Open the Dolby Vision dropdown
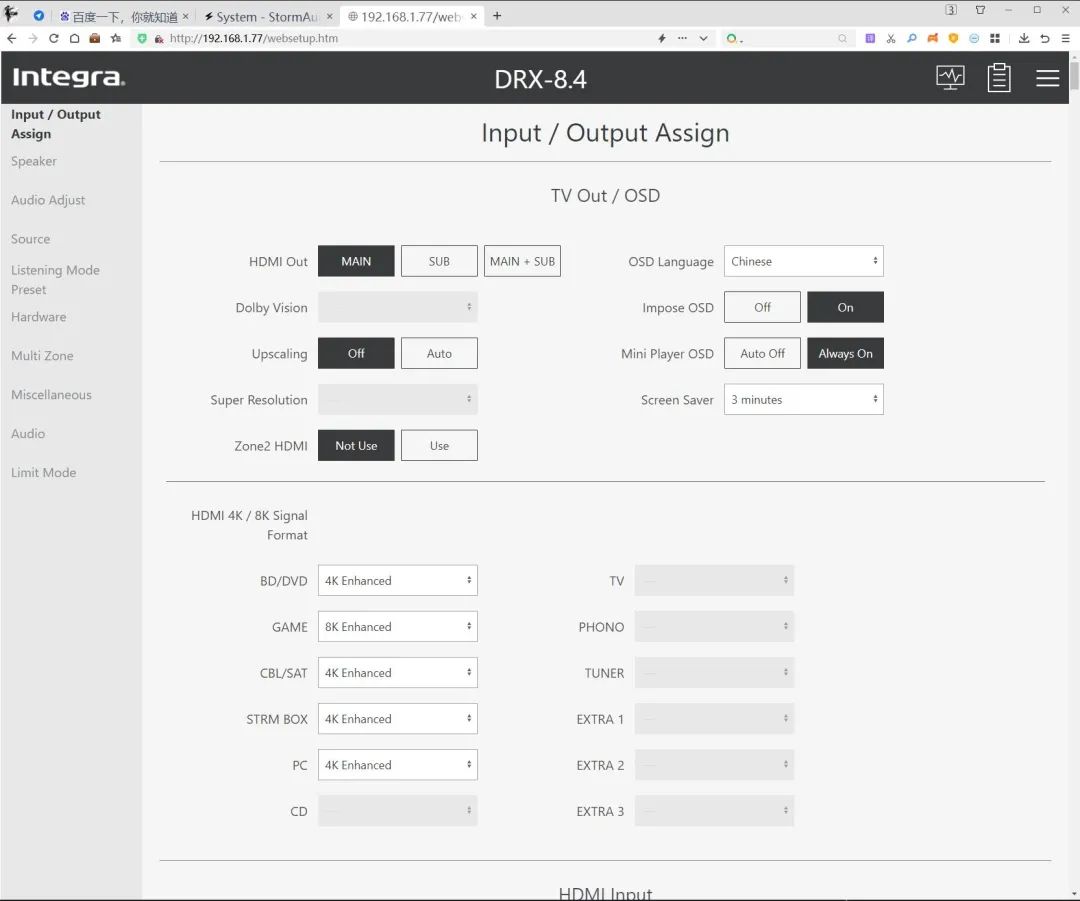The image size is (1080, 901). click(x=397, y=307)
